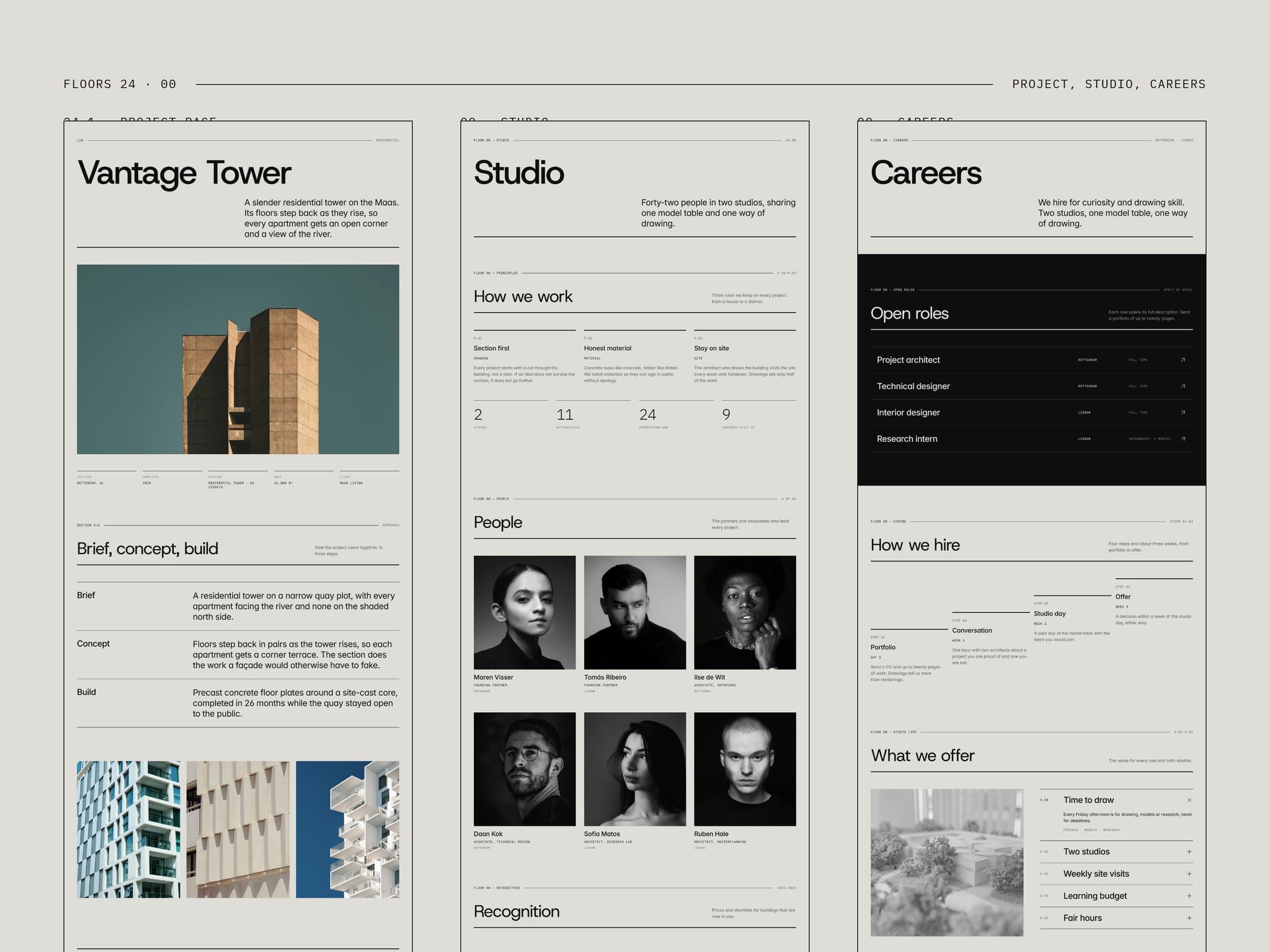Collapse the Time to draw accordion item

(1189, 800)
